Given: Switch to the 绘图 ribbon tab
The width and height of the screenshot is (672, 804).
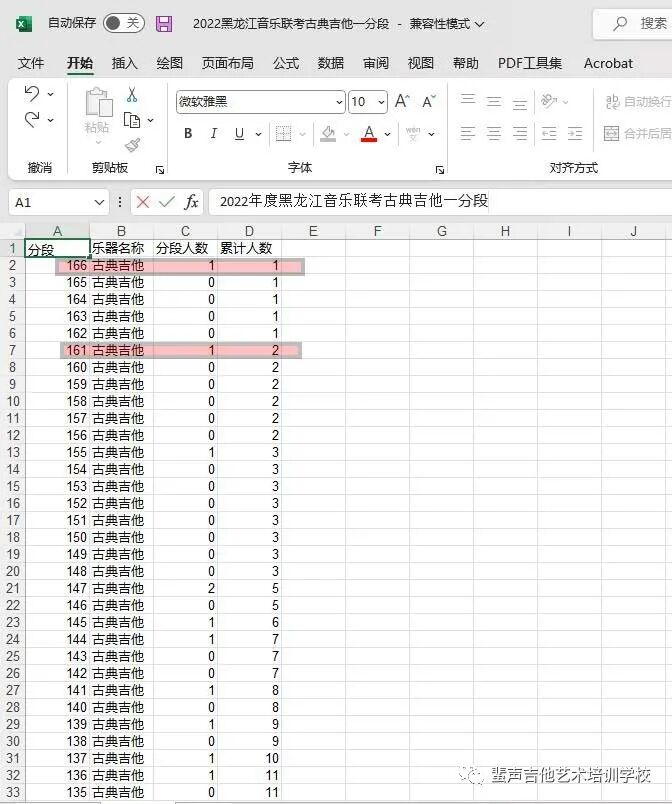Looking at the screenshot, I should pyautogui.click(x=170, y=63).
